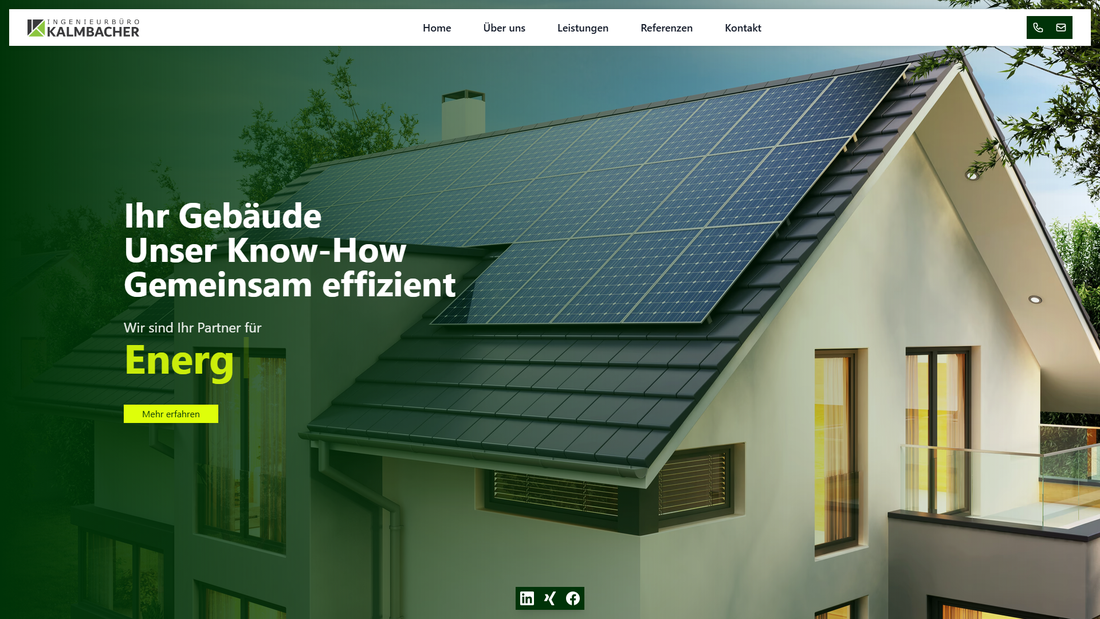Open the LinkedIn profile icon
The width and height of the screenshot is (1100, 619).
point(527,598)
